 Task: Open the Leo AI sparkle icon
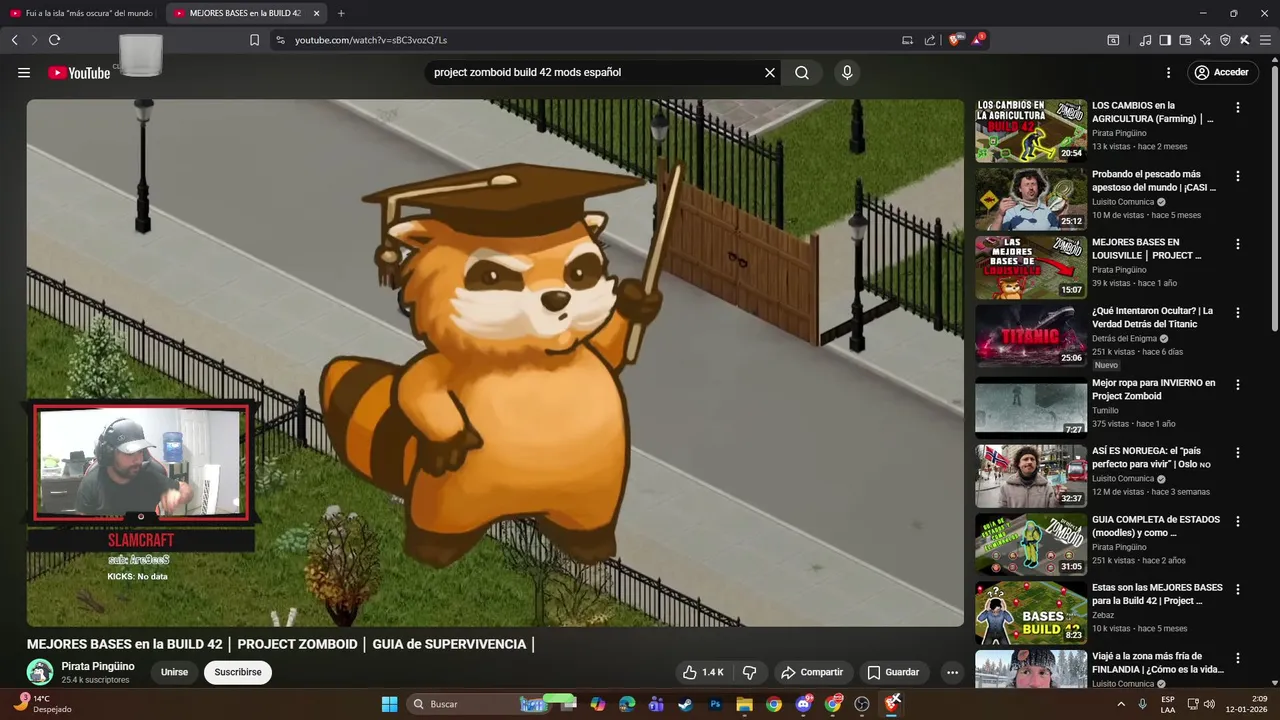pyautogui.click(x=1205, y=40)
